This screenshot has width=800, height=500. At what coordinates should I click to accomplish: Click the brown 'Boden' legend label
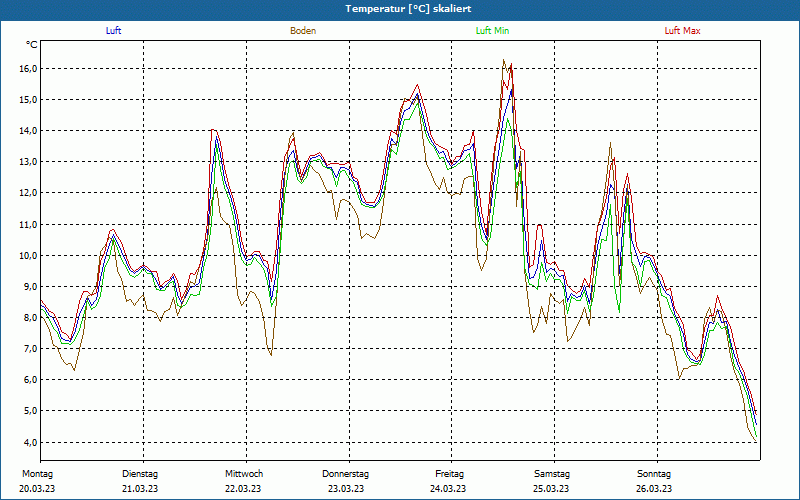tap(303, 31)
